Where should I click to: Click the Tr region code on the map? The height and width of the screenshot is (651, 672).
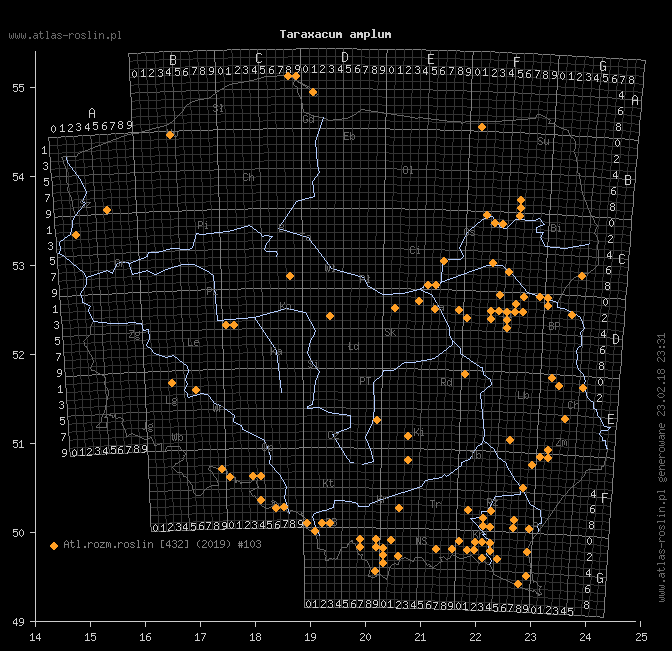tap(435, 504)
